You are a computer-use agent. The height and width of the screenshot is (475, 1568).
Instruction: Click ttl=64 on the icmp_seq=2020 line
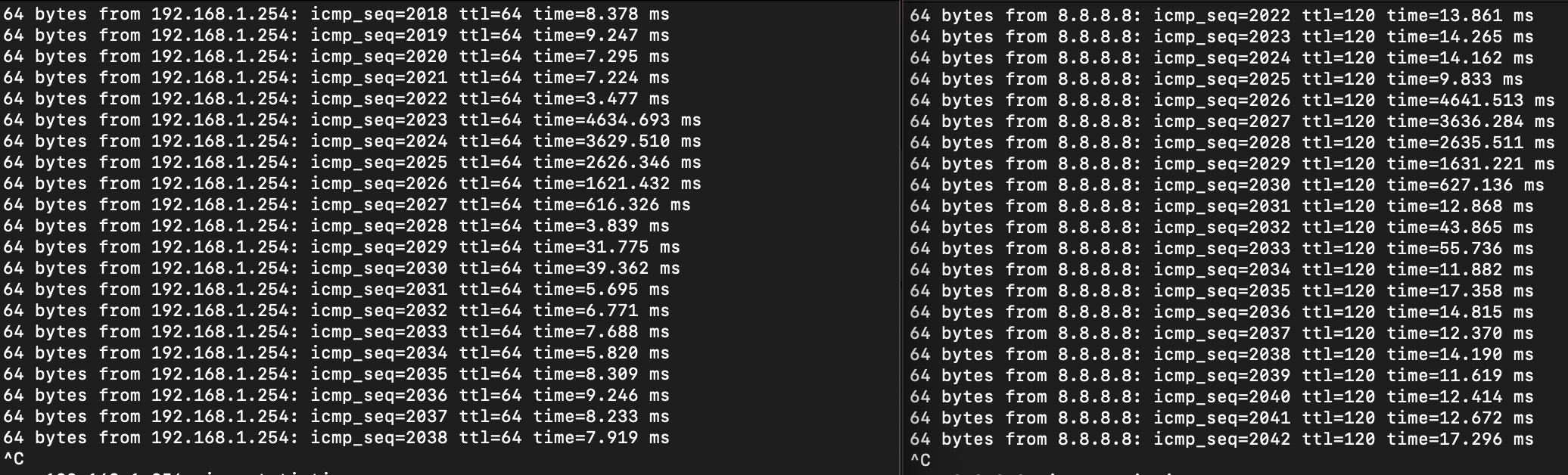[490, 57]
